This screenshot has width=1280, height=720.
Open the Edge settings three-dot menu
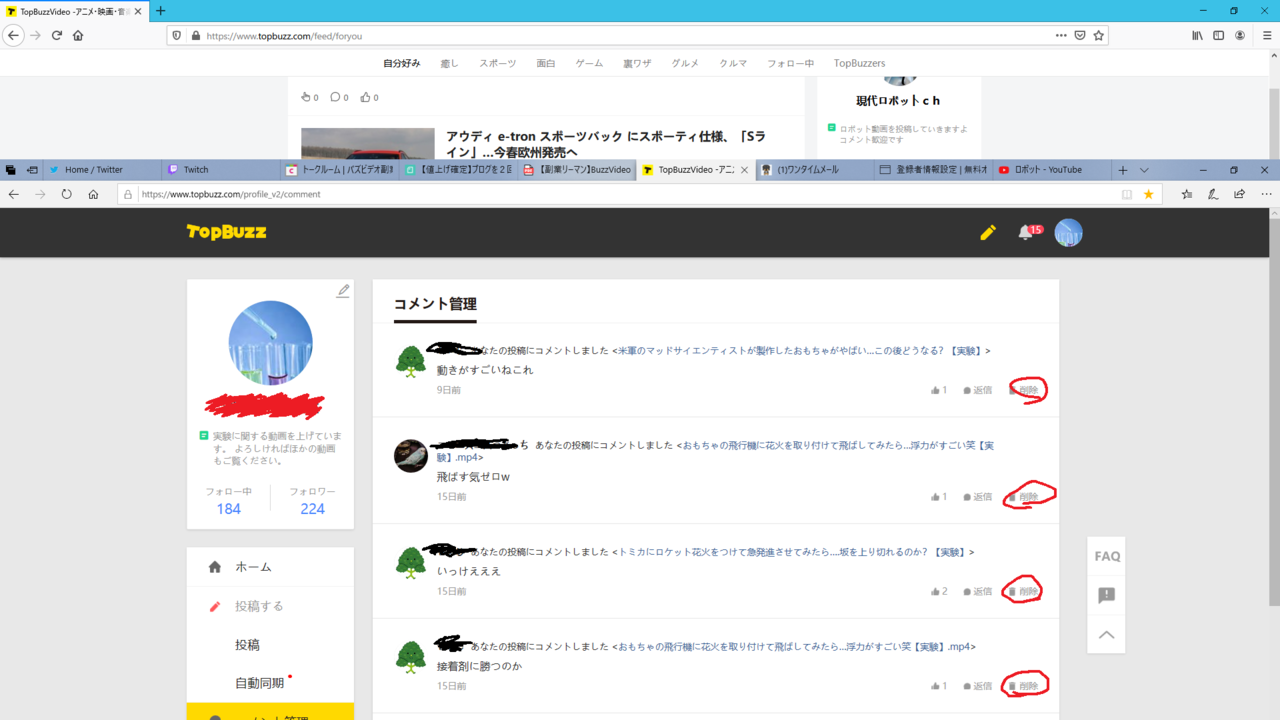click(x=1266, y=194)
